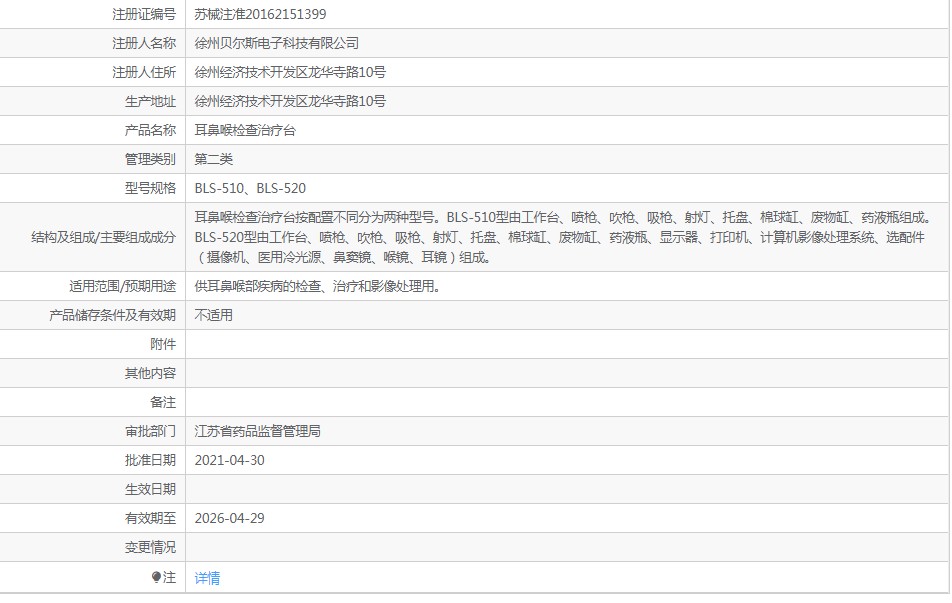This screenshot has width=952, height=603.
Task: Select product name 耳鼻喉检查治疗台
Action: pyautogui.click(x=245, y=130)
